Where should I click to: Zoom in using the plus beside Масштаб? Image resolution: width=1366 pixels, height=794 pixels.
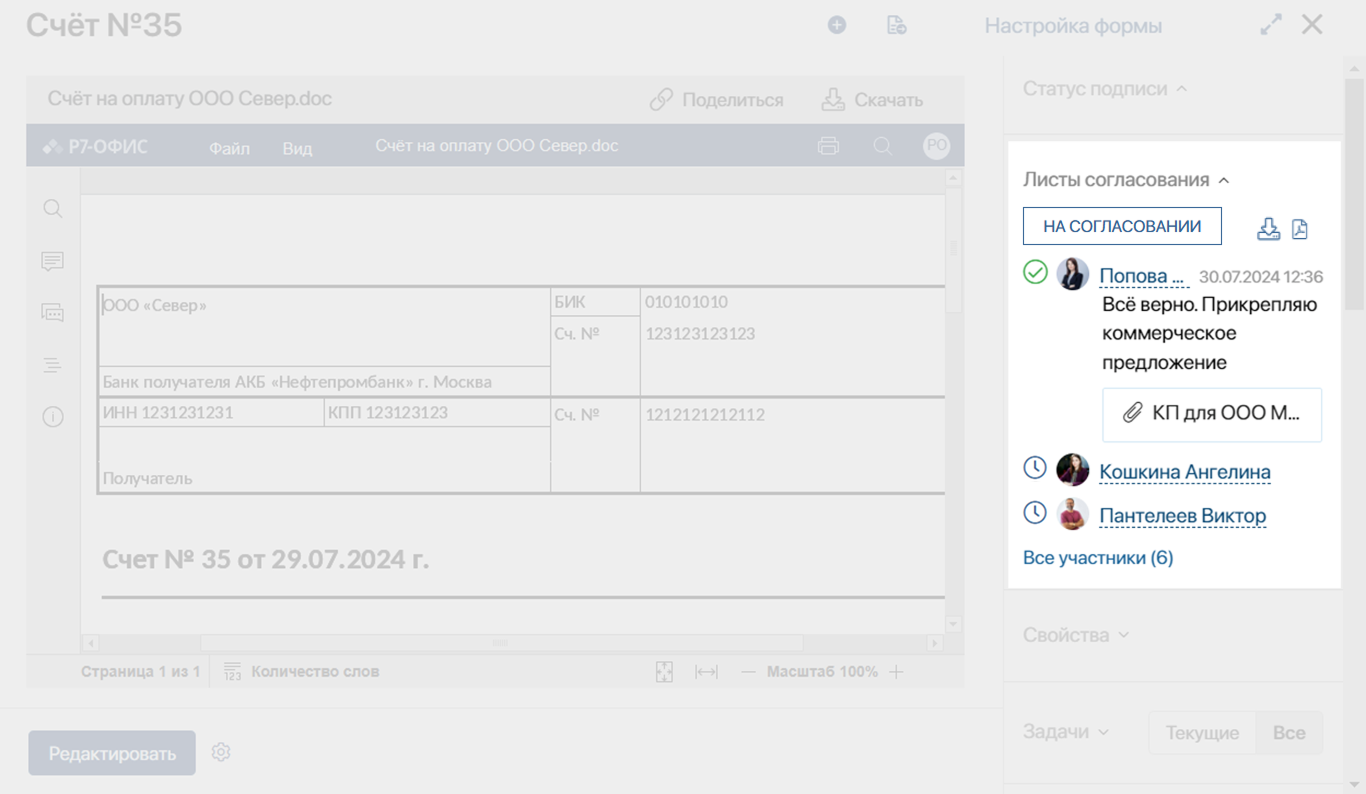[896, 672]
